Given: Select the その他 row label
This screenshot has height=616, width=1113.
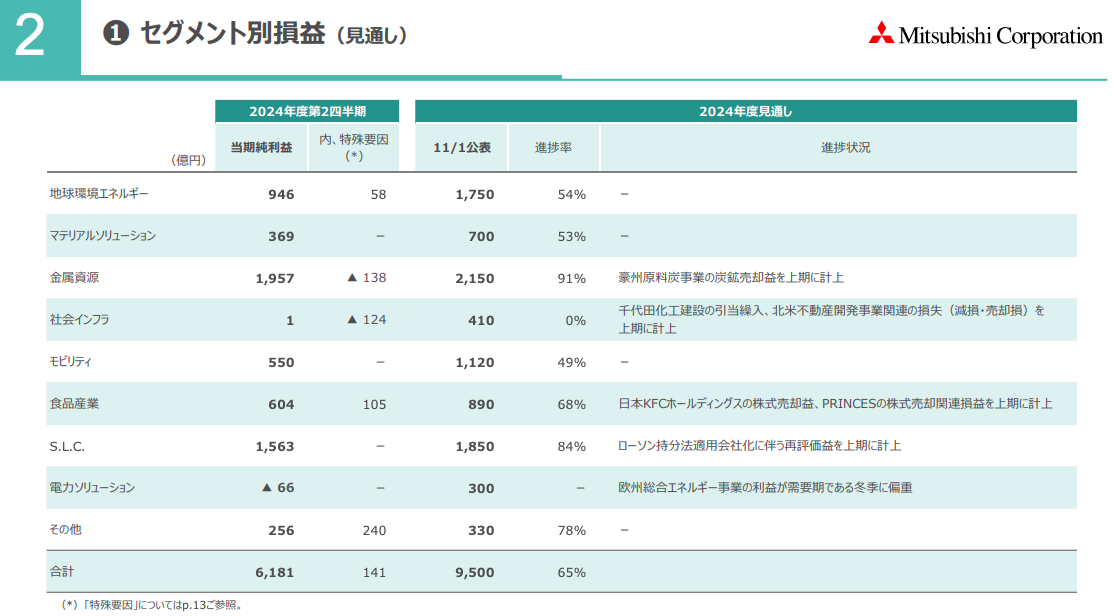Looking at the screenshot, I should tap(65, 529).
